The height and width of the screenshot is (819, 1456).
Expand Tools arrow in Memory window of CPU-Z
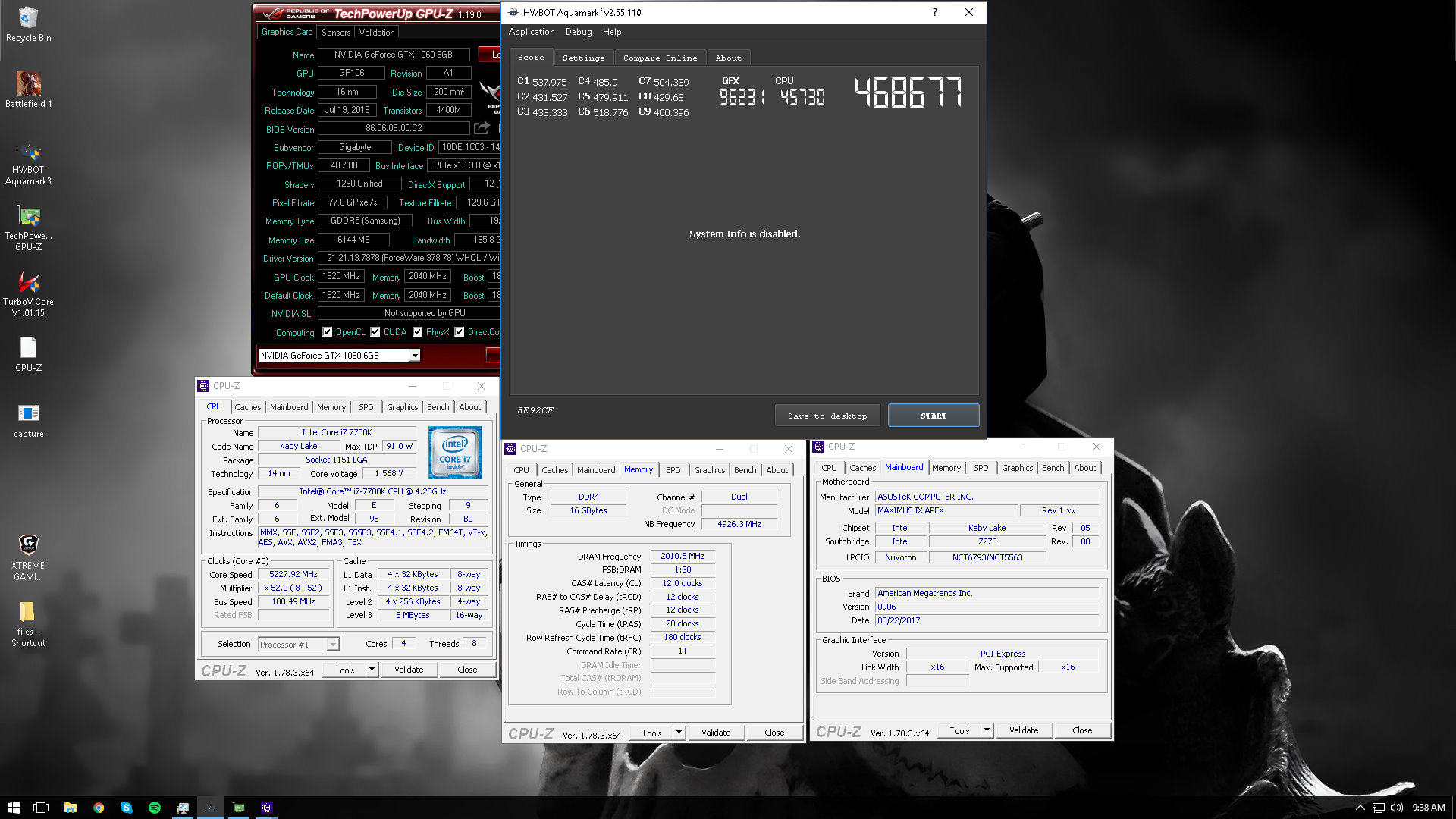tap(679, 733)
